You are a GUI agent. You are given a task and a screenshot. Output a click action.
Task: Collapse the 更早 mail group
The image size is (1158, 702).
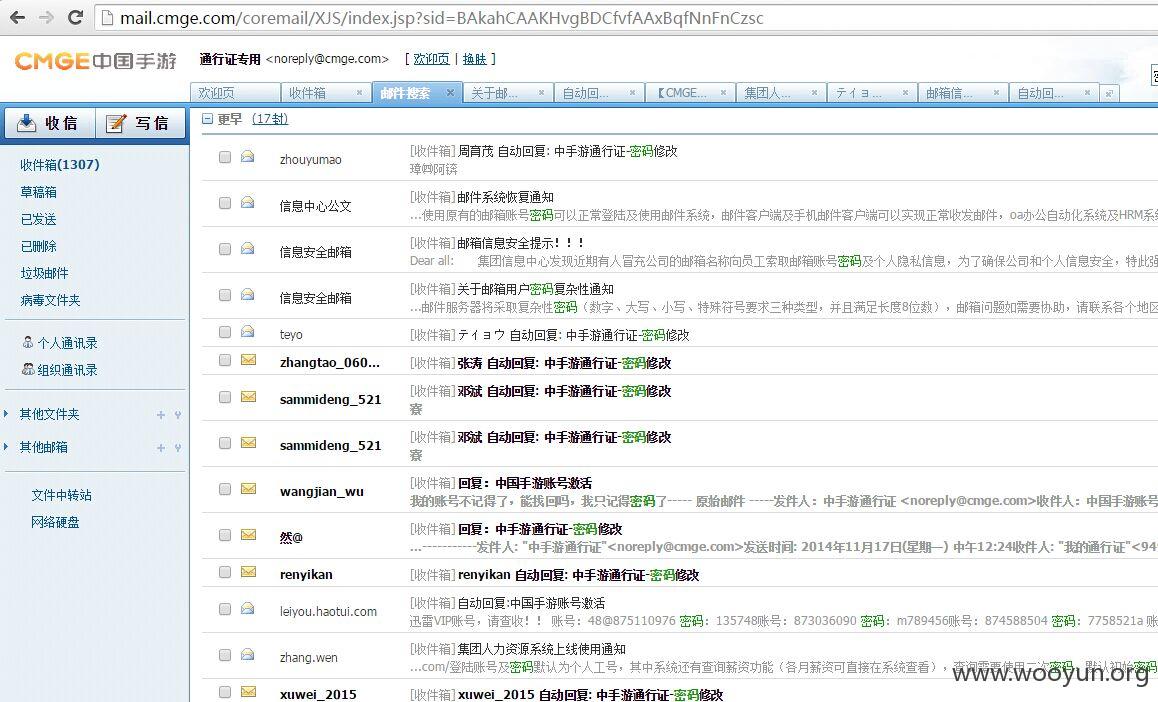point(208,119)
